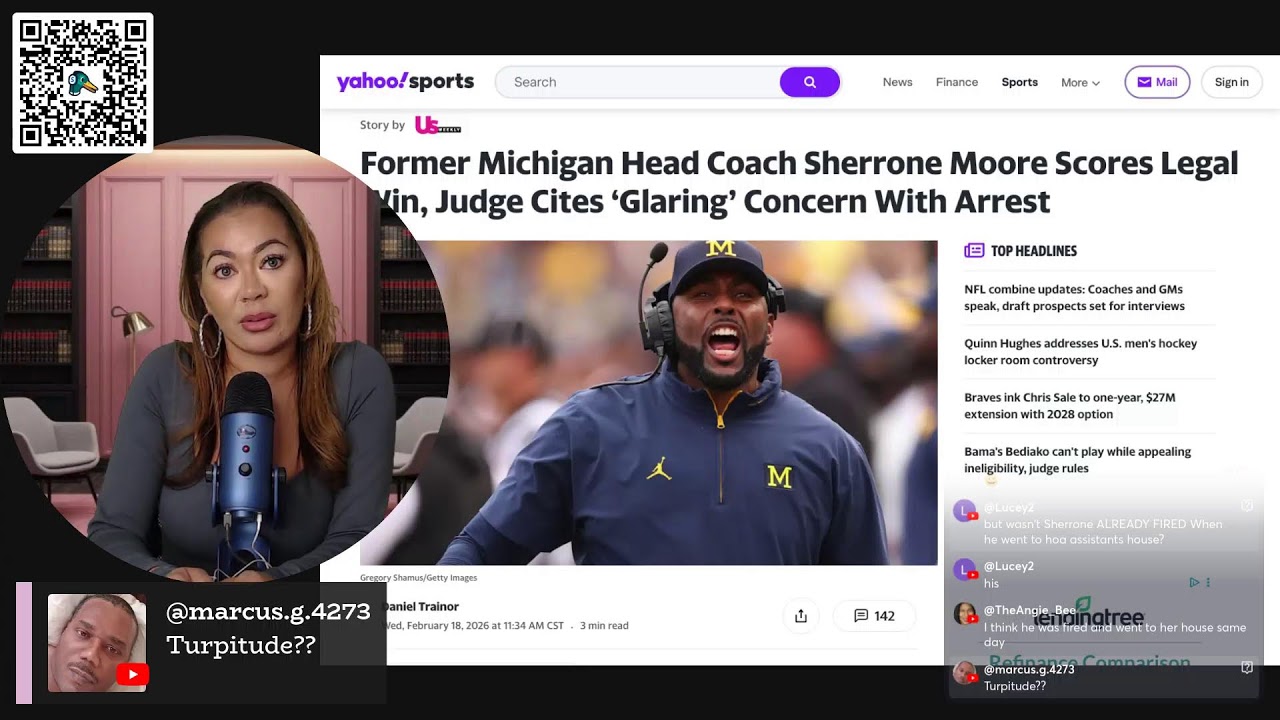The width and height of the screenshot is (1280, 720).
Task: Open NFL combine updates headline
Action: 1074,298
